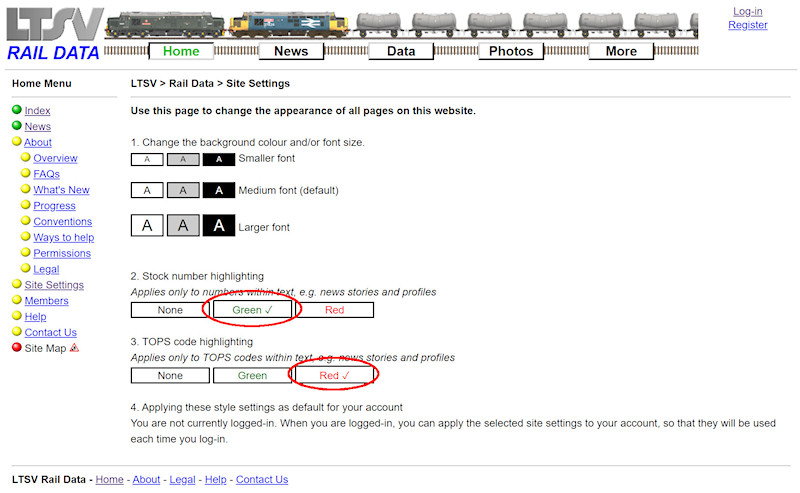Open the Register link
Image resolution: width=800 pixels, height=493 pixels.
(747, 25)
